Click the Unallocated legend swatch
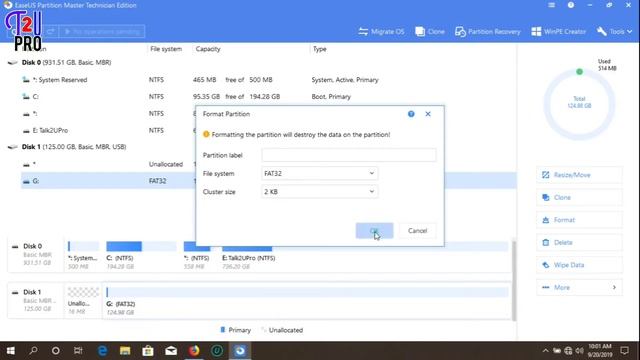The height and width of the screenshot is (360, 640). click(x=264, y=330)
